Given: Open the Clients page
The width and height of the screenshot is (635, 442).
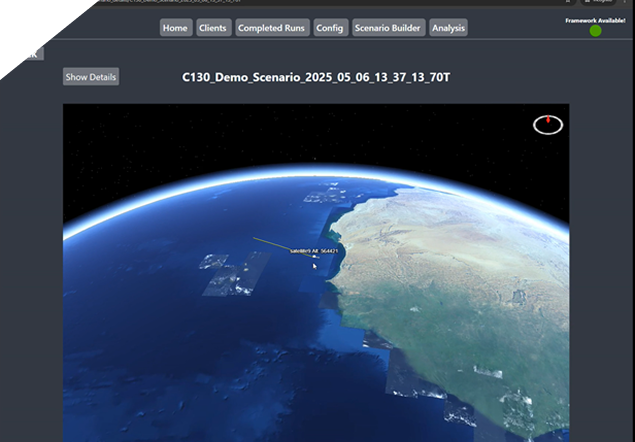Looking at the screenshot, I should [x=212, y=28].
